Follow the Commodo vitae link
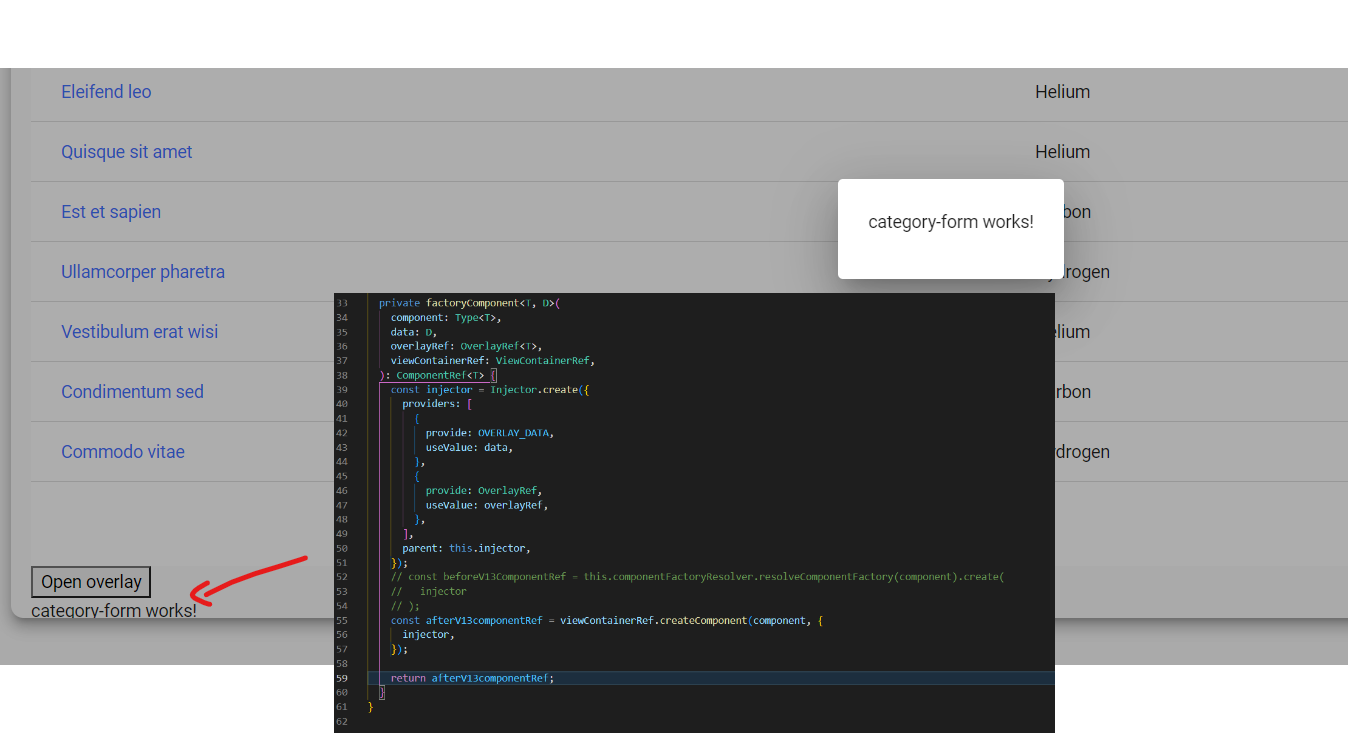1348x733 pixels. pyautogui.click(x=123, y=452)
